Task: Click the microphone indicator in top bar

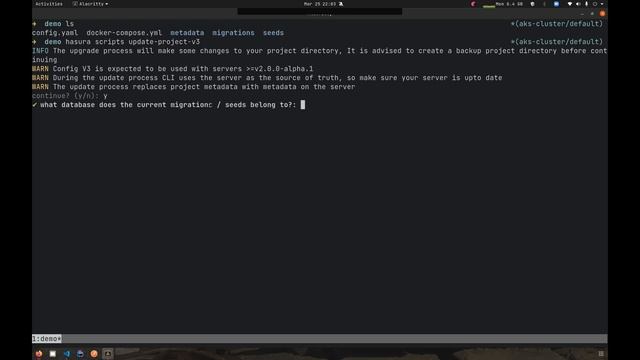Action: click(x=587, y=4)
